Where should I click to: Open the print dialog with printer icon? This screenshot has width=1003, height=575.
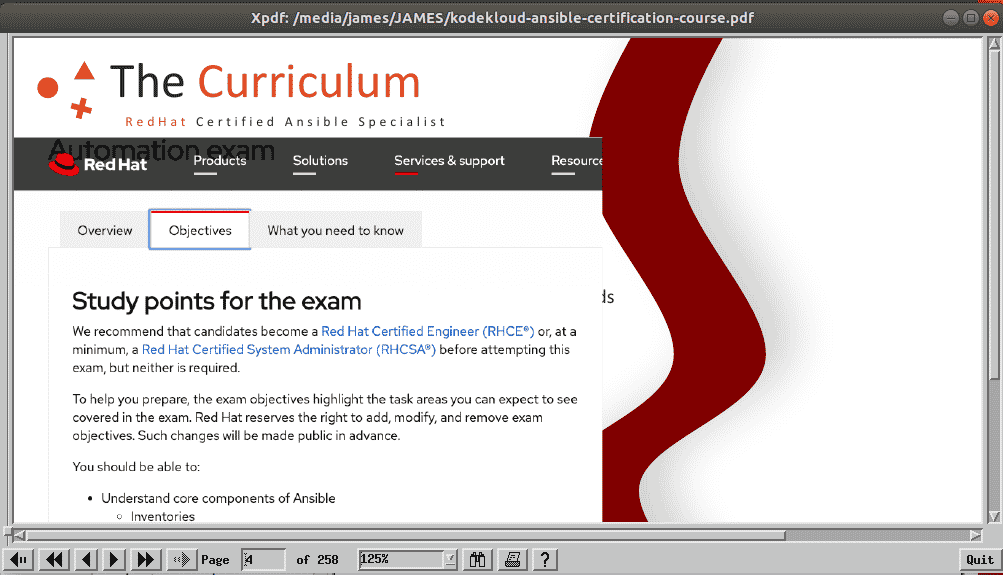(x=512, y=560)
